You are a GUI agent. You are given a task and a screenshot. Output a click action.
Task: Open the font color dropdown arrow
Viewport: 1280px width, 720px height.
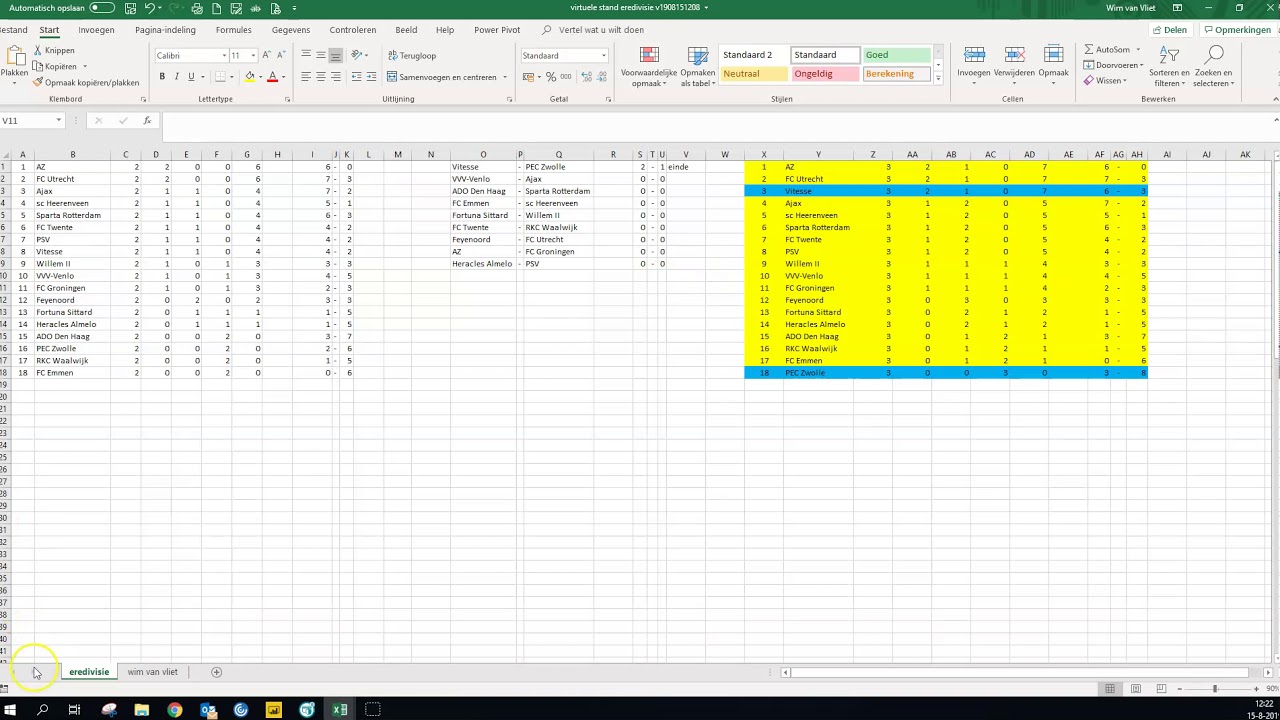pos(283,77)
